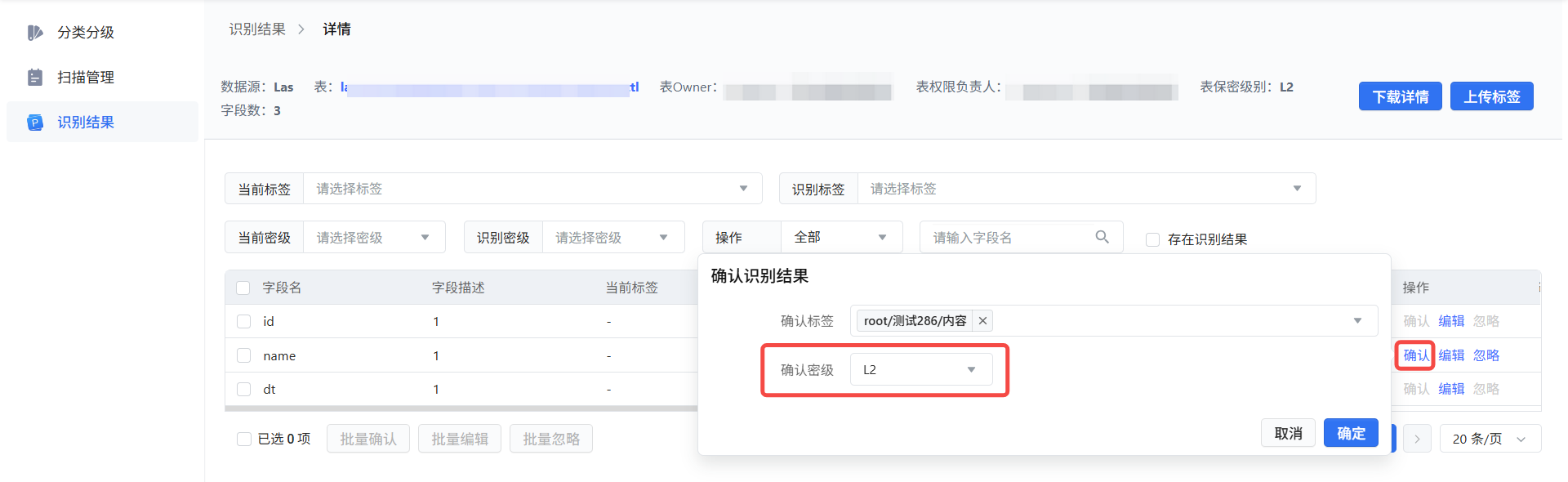Click the 批量忽略 button
The image size is (1568, 482).
coord(551,439)
